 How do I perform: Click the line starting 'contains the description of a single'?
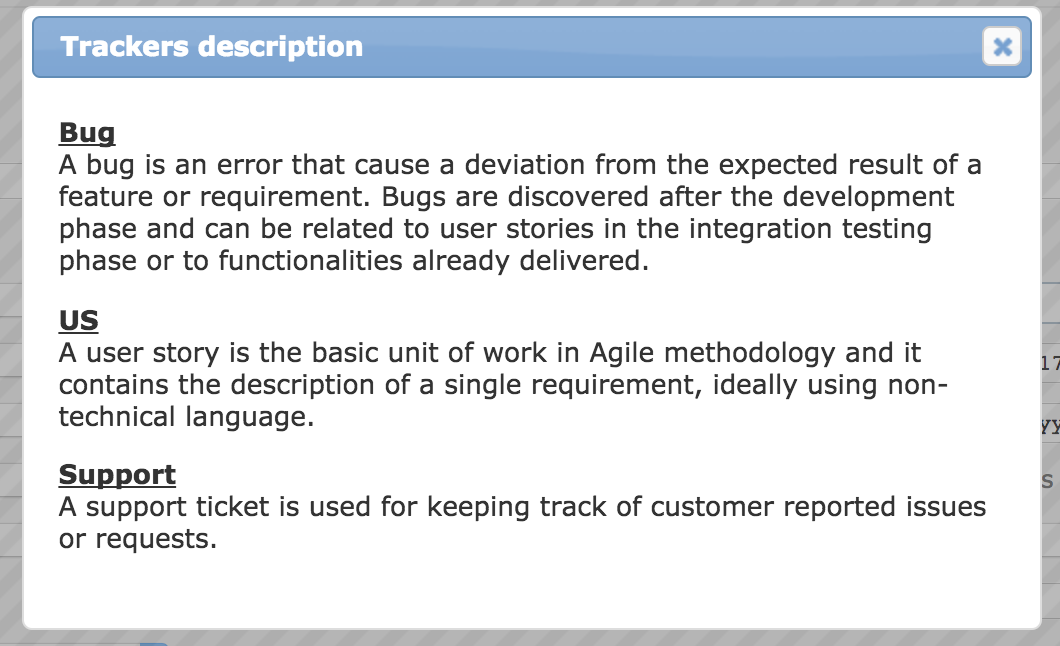click(x=503, y=385)
